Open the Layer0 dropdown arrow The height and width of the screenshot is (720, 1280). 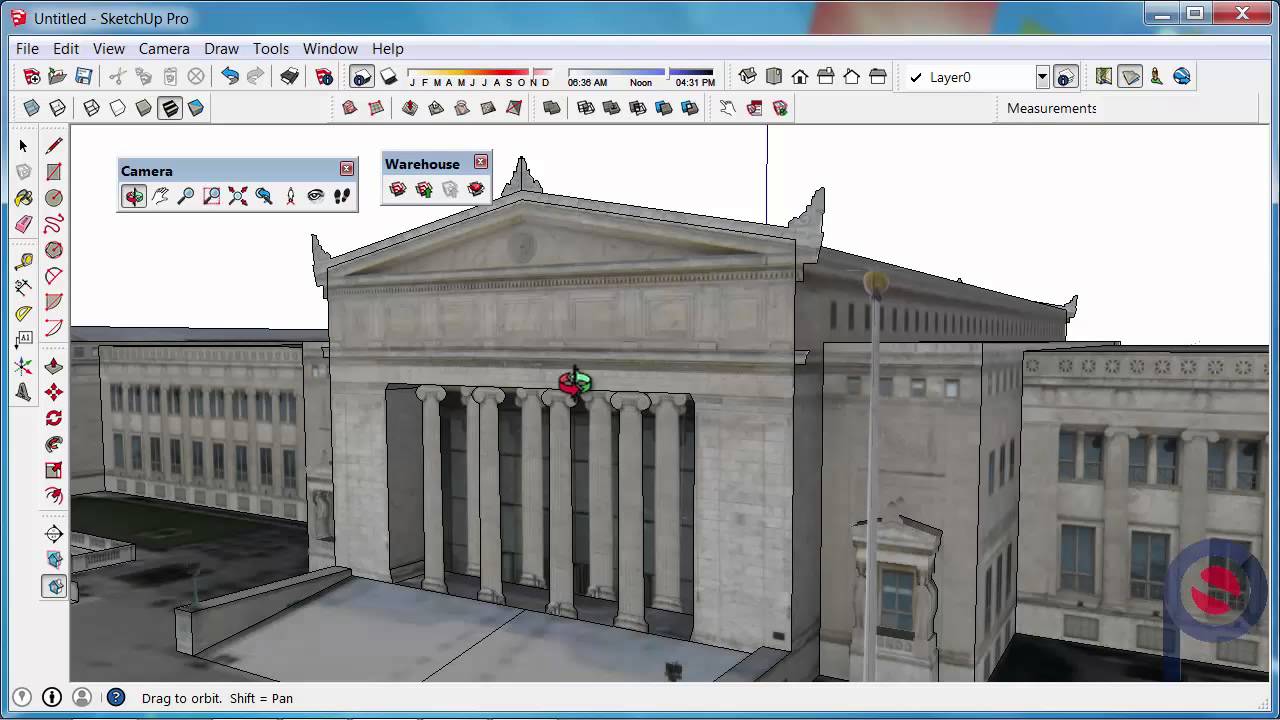tap(1042, 77)
